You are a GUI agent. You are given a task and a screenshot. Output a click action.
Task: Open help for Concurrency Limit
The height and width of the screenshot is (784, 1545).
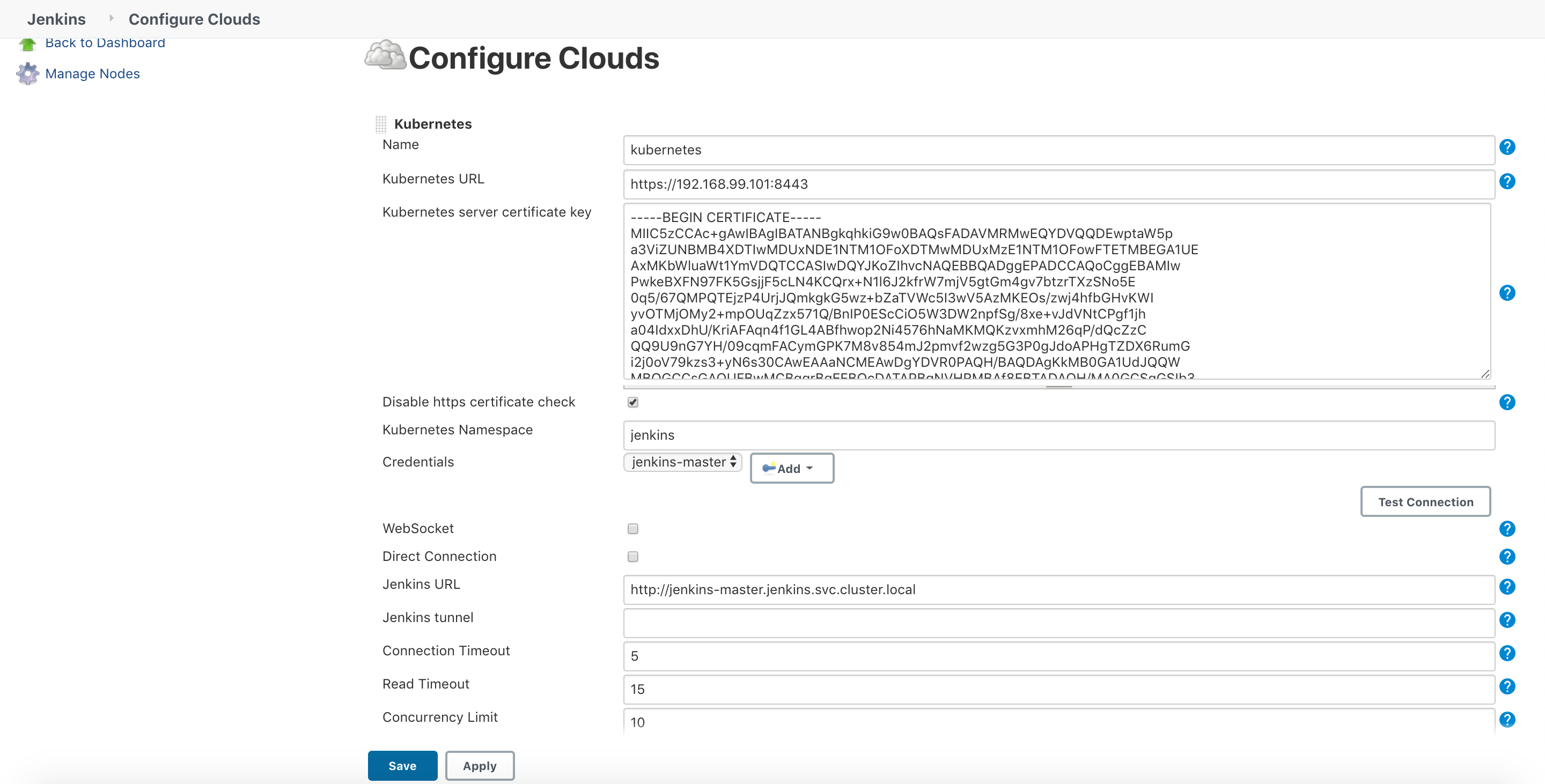[x=1507, y=719]
